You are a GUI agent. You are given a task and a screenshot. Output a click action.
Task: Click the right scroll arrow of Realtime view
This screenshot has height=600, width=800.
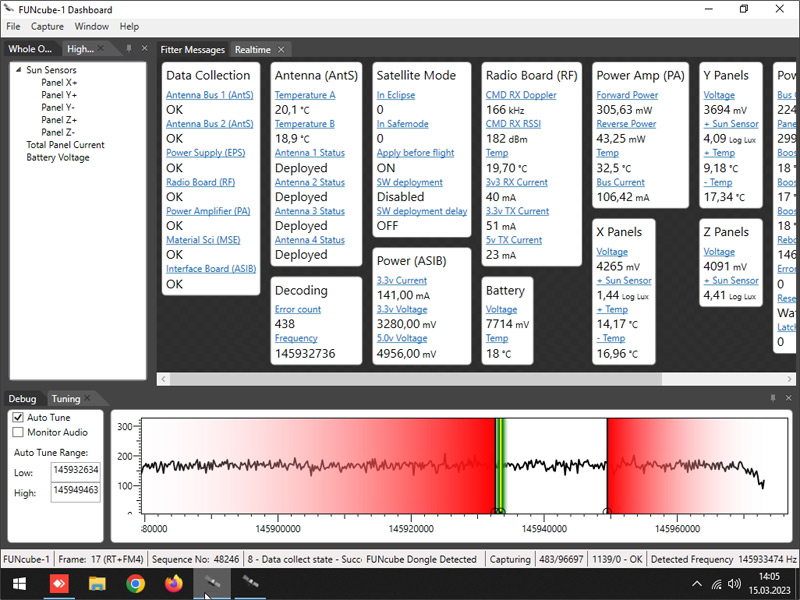point(789,379)
